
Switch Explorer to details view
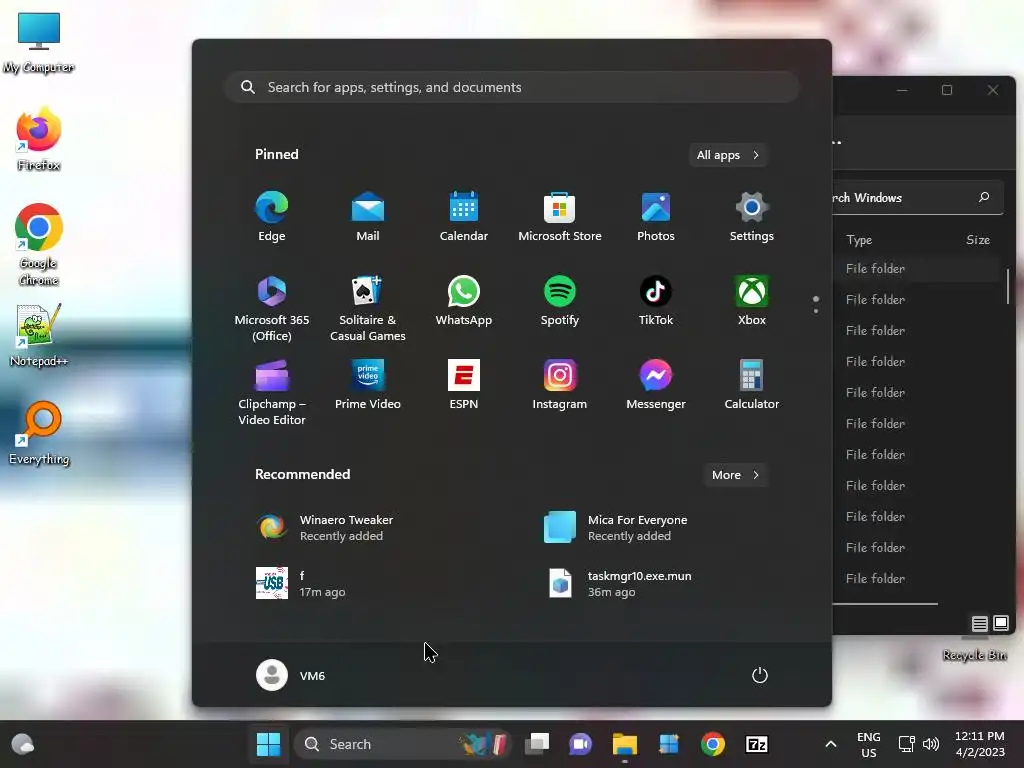[979, 624]
